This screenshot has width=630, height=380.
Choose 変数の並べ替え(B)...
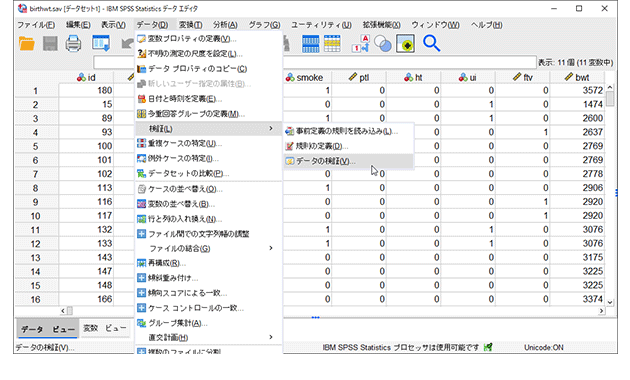(208, 204)
